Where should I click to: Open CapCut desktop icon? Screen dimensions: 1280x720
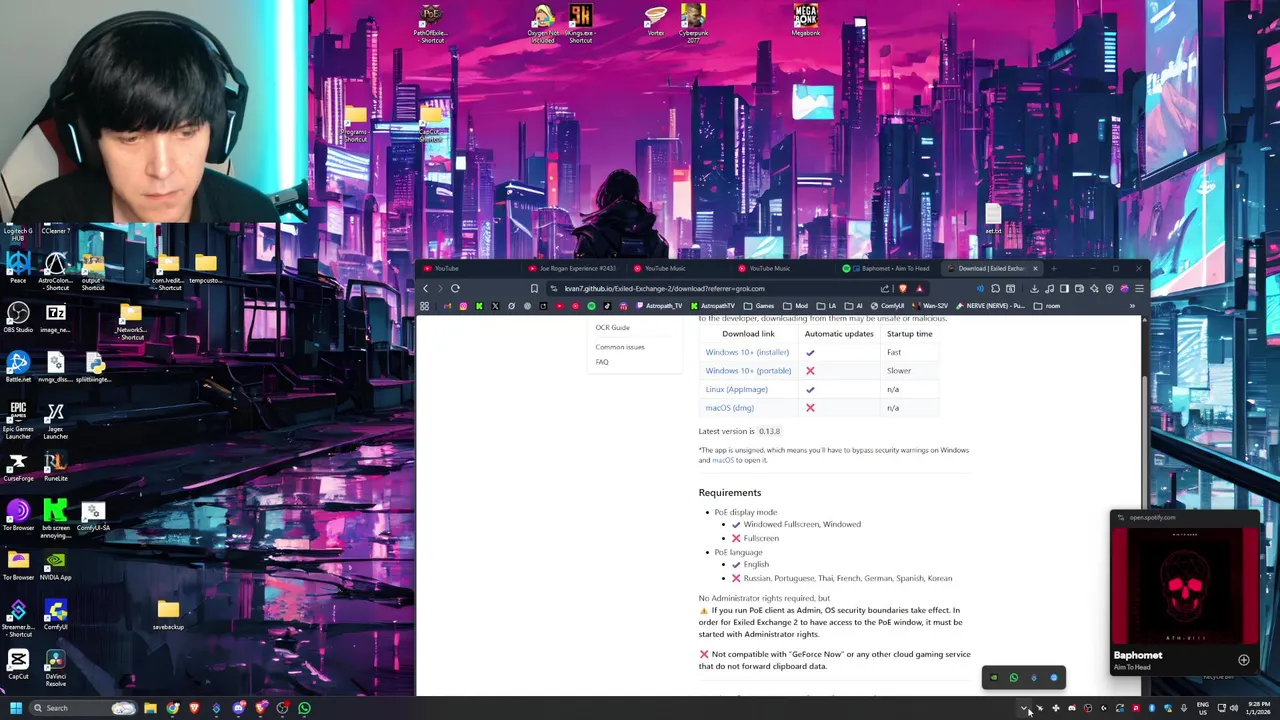click(x=18, y=665)
